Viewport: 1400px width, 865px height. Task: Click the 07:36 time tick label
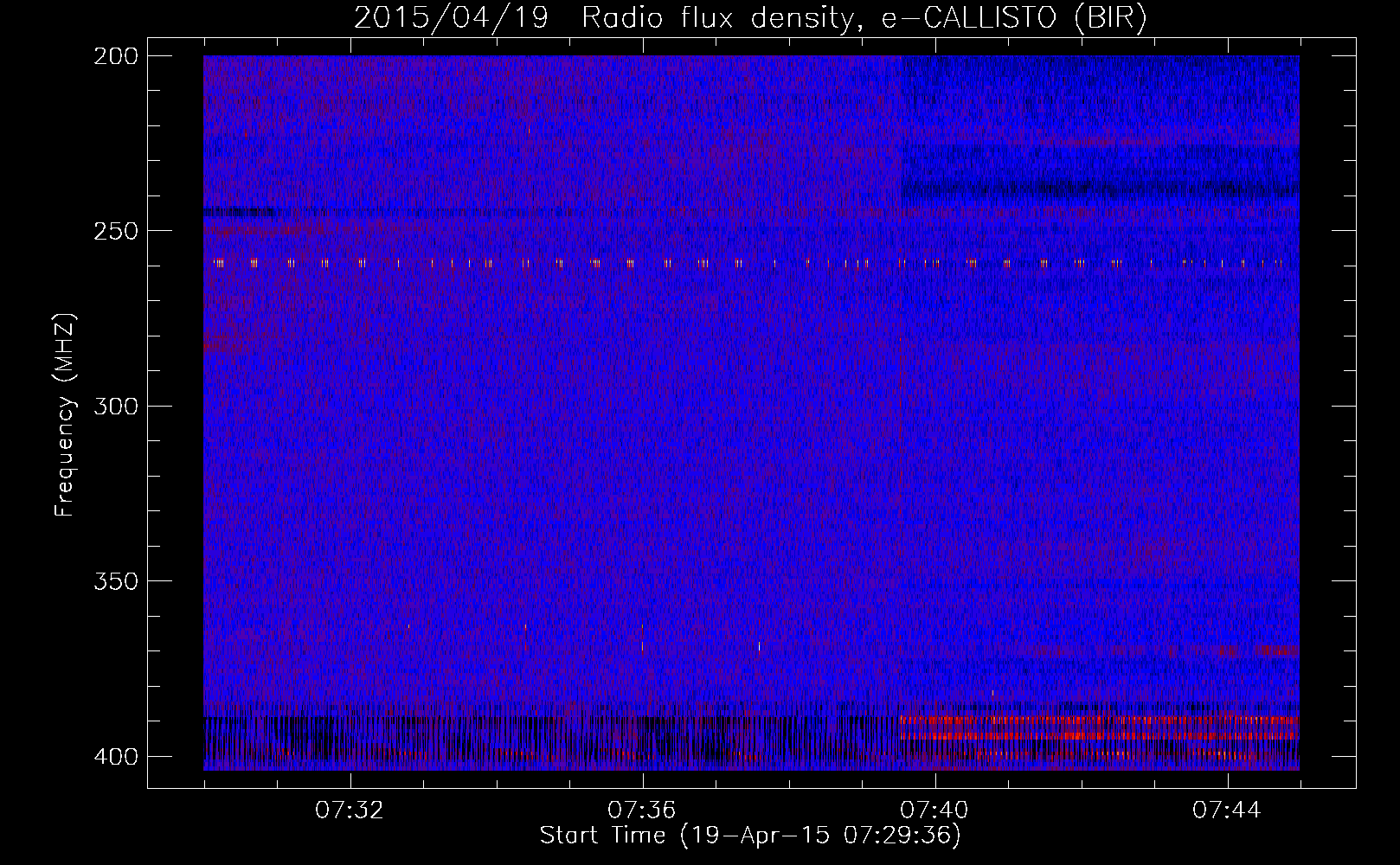[x=642, y=811]
